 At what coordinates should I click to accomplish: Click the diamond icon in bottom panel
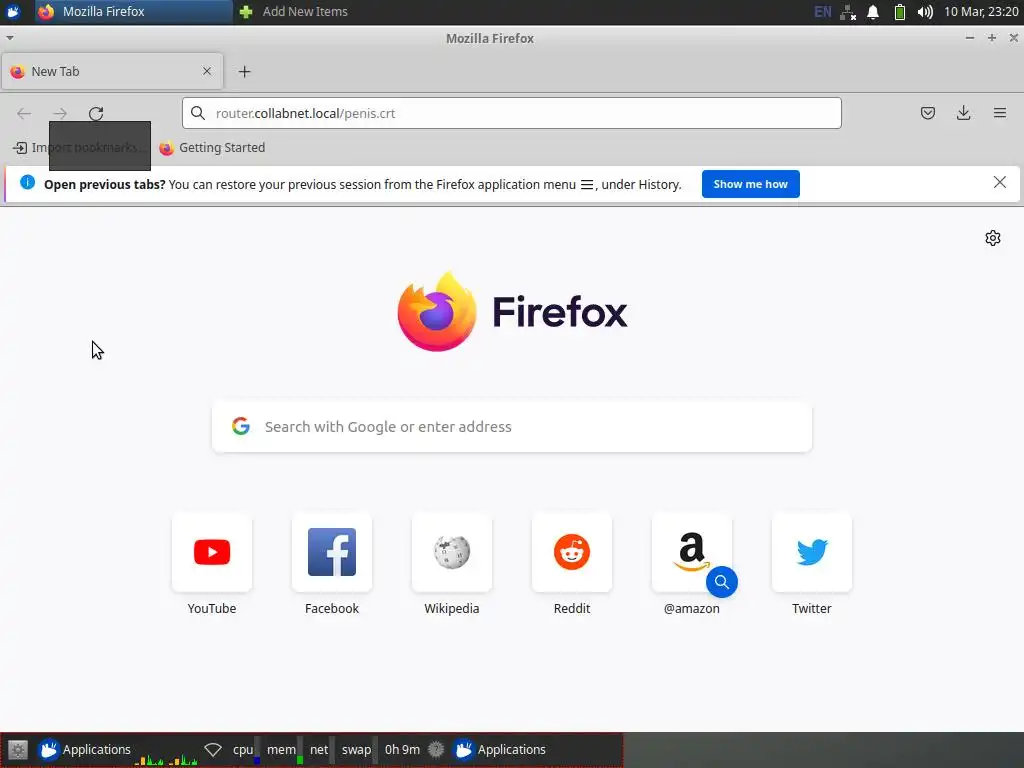coord(213,750)
